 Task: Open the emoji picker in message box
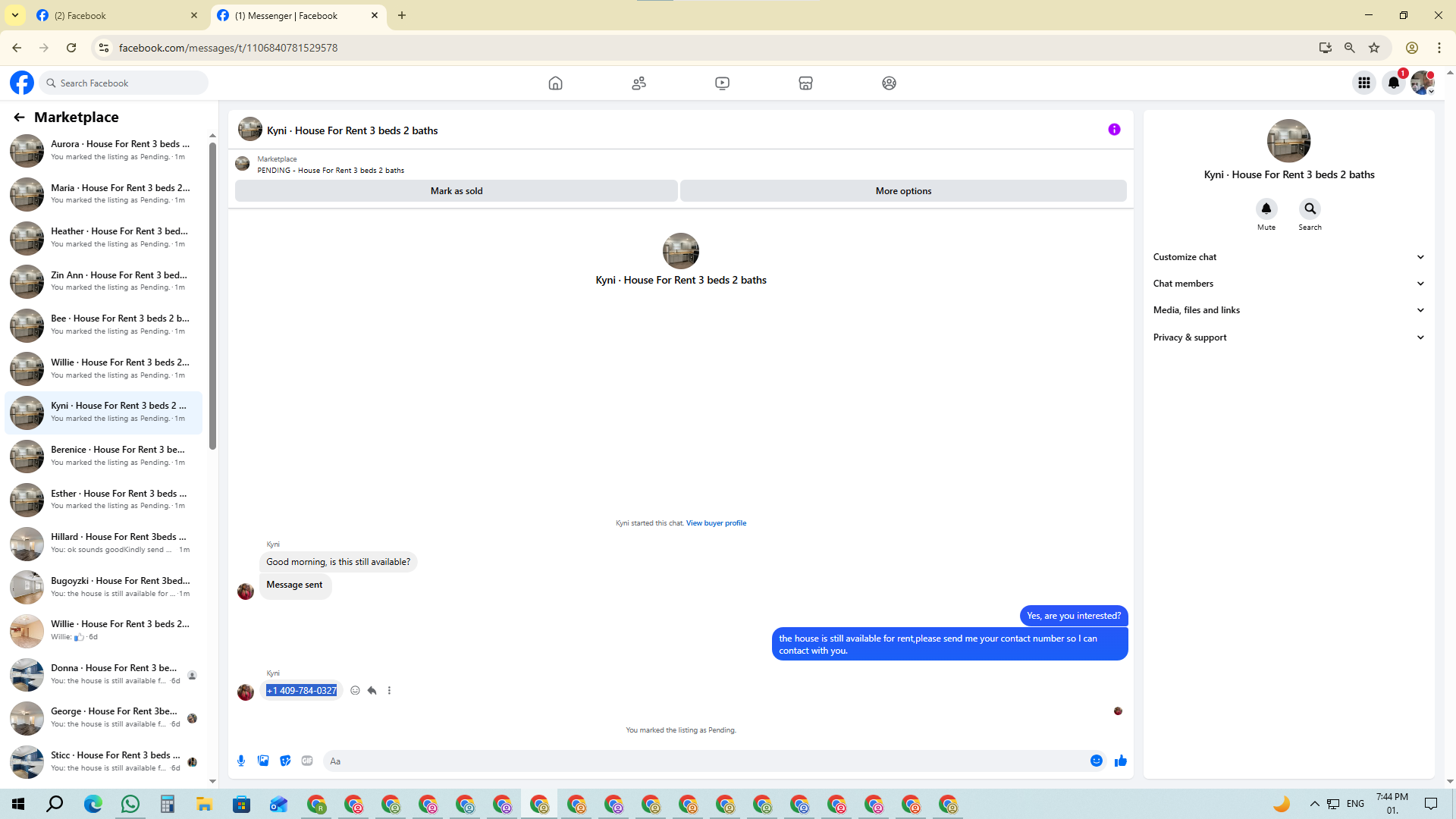pos(1096,761)
